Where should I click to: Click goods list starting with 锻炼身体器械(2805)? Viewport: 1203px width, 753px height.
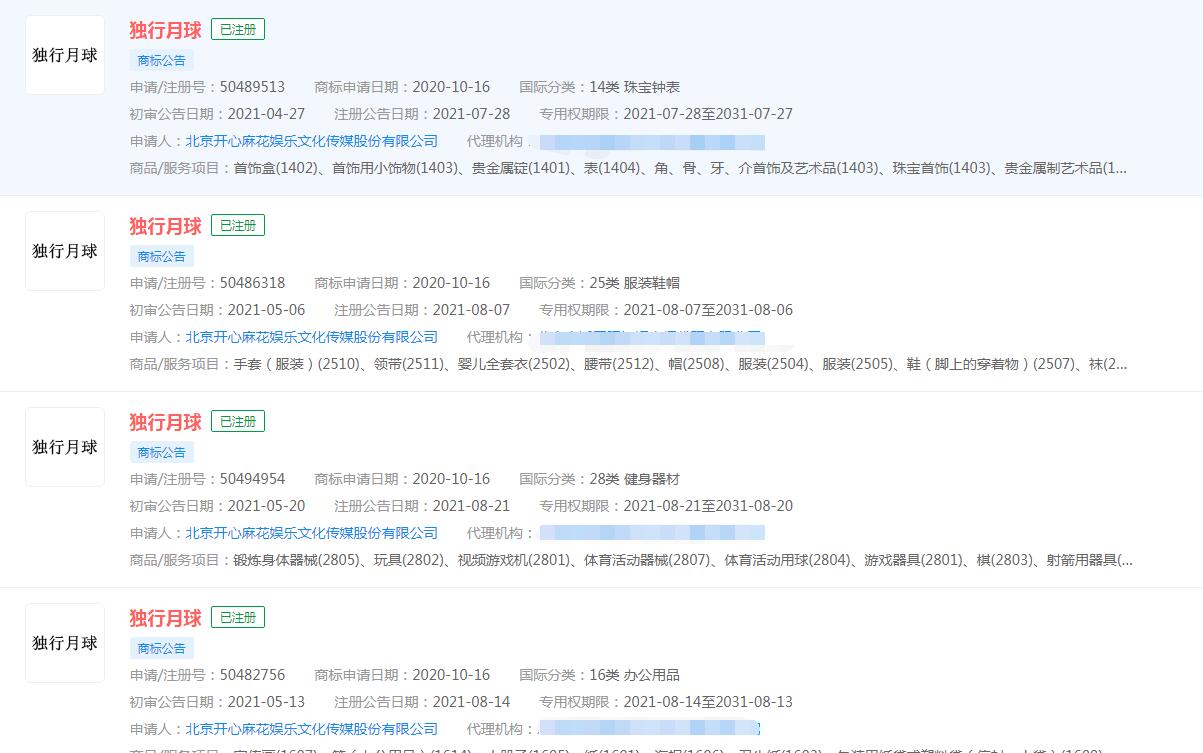coord(683,560)
